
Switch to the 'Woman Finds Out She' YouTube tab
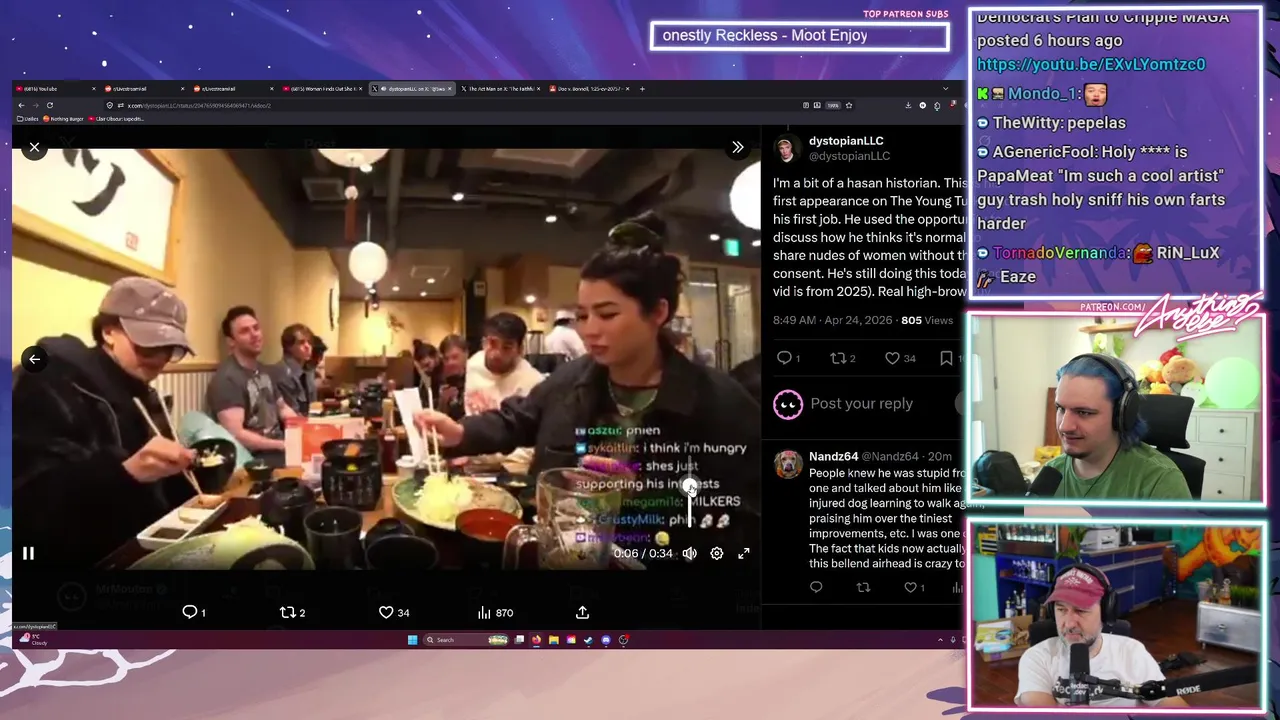pos(322,89)
